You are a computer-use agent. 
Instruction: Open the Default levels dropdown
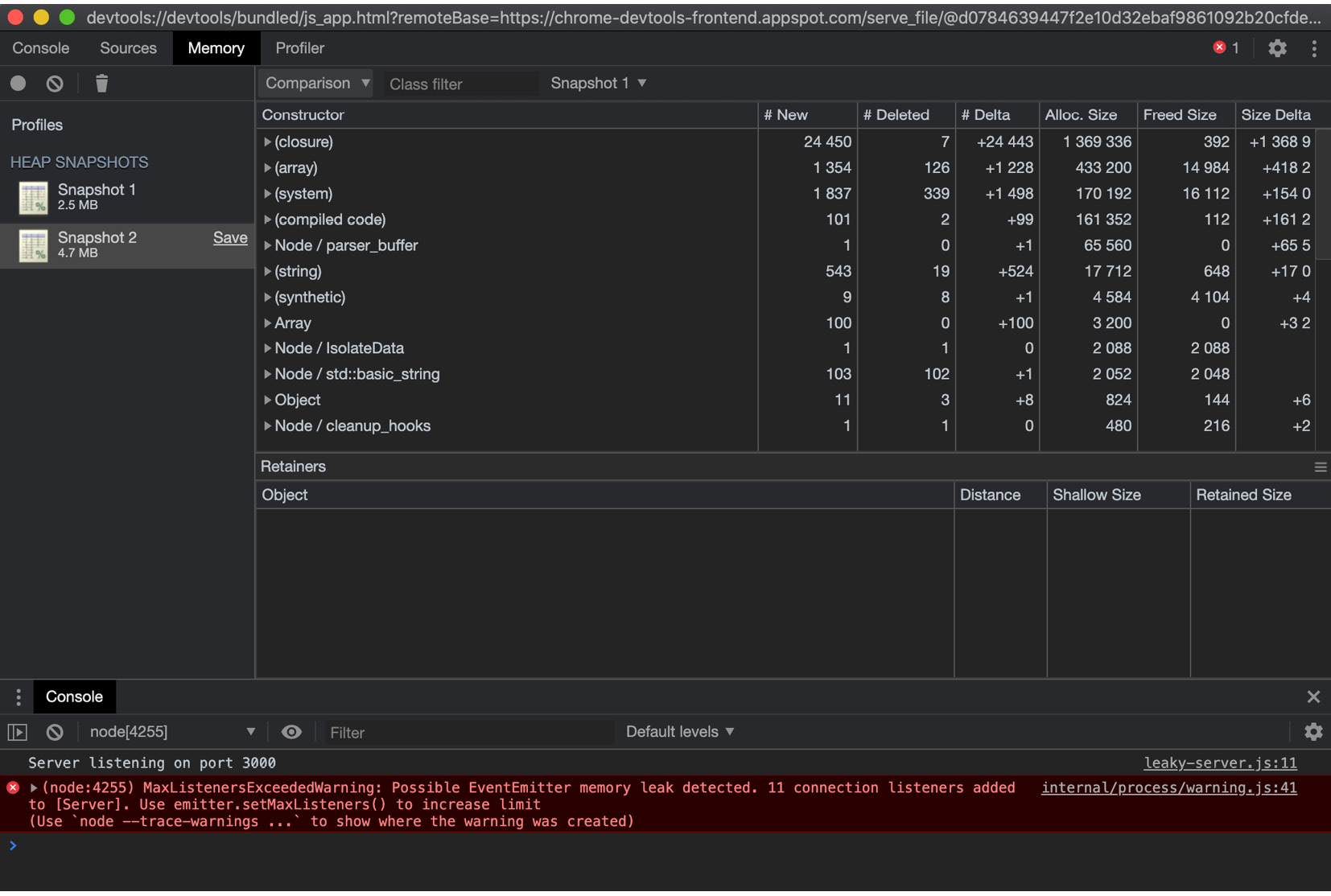coord(678,732)
